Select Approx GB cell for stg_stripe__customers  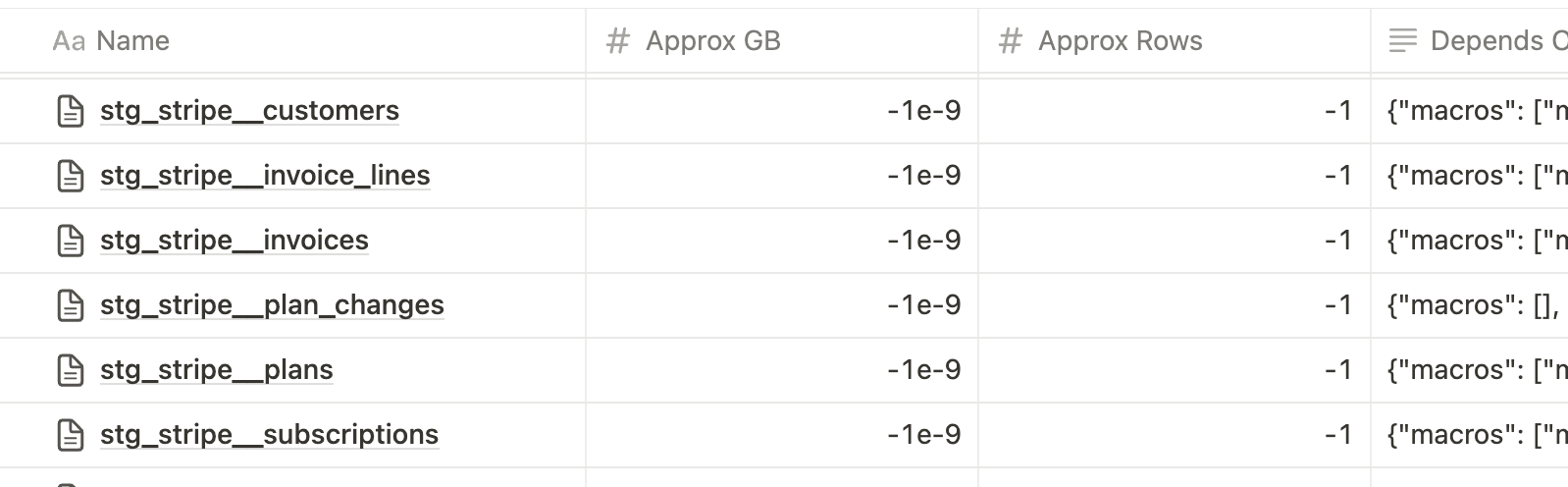click(x=781, y=111)
